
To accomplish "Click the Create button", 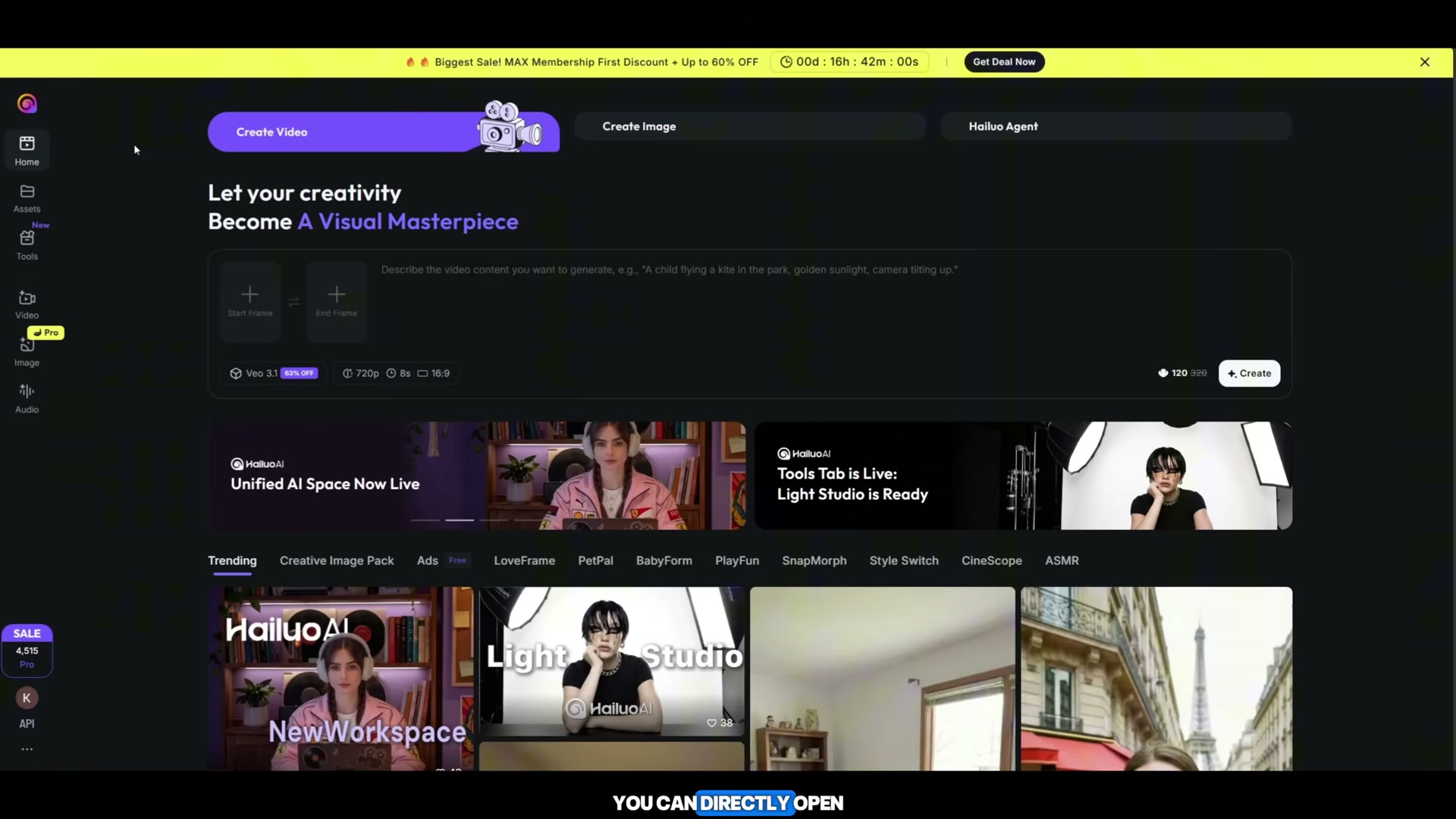I will click(1249, 373).
